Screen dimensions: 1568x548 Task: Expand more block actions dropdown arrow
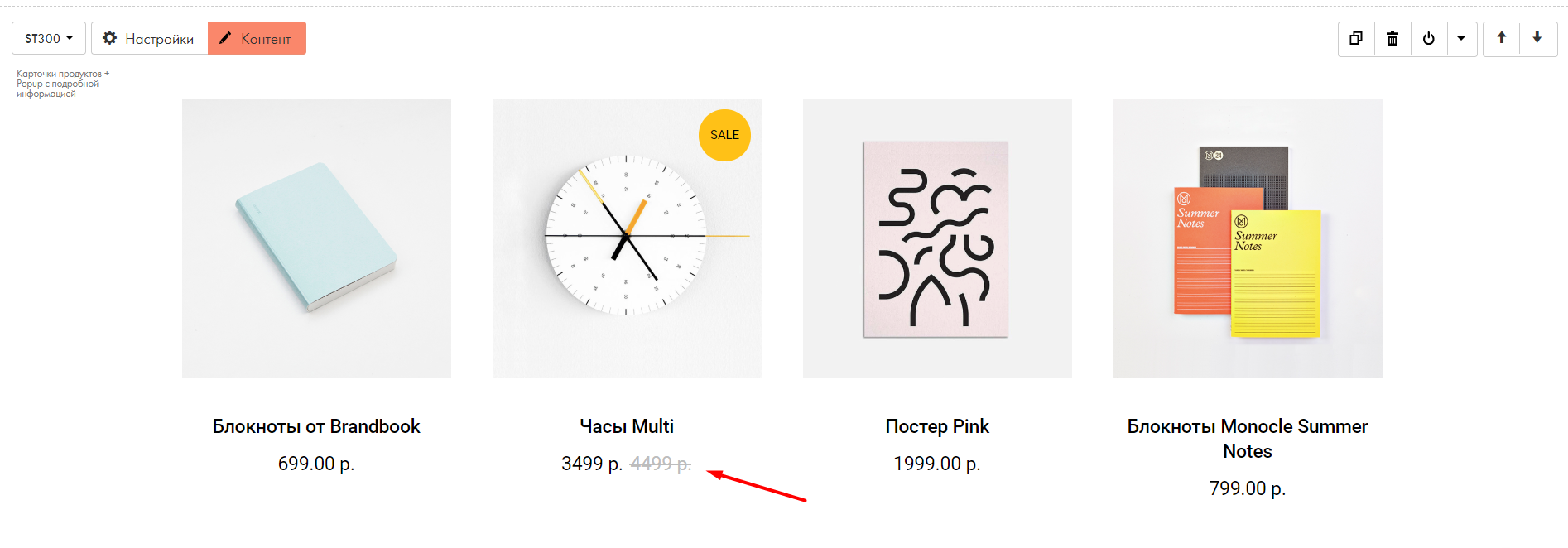[x=1461, y=39]
